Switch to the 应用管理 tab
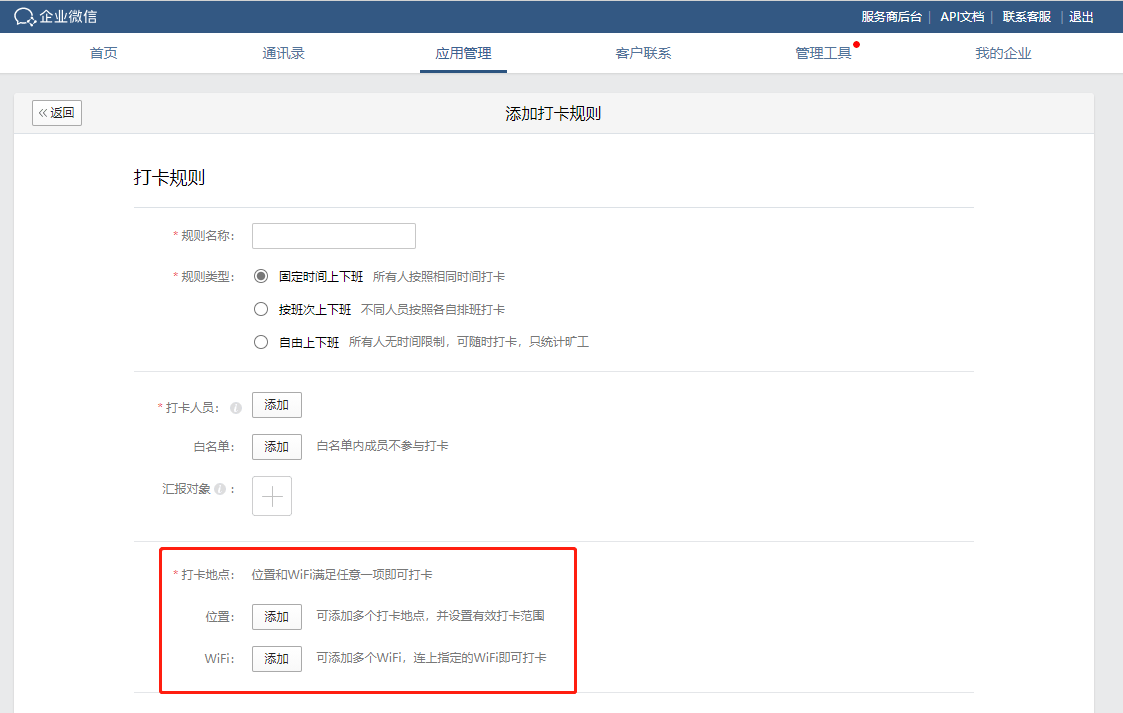The width and height of the screenshot is (1123, 713). (x=463, y=53)
